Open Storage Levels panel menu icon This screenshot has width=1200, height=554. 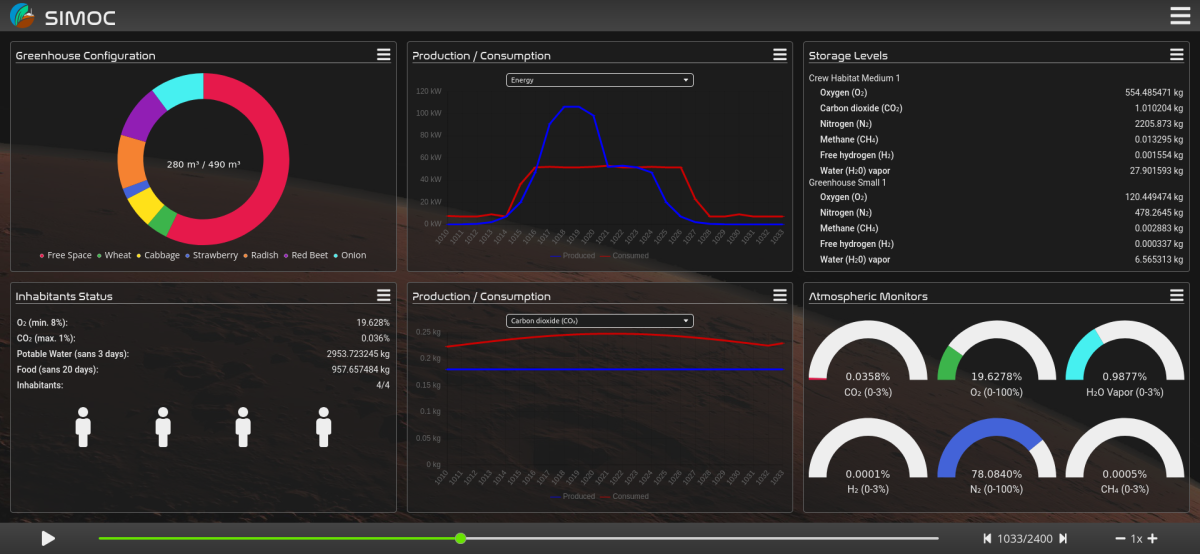[1177, 55]
